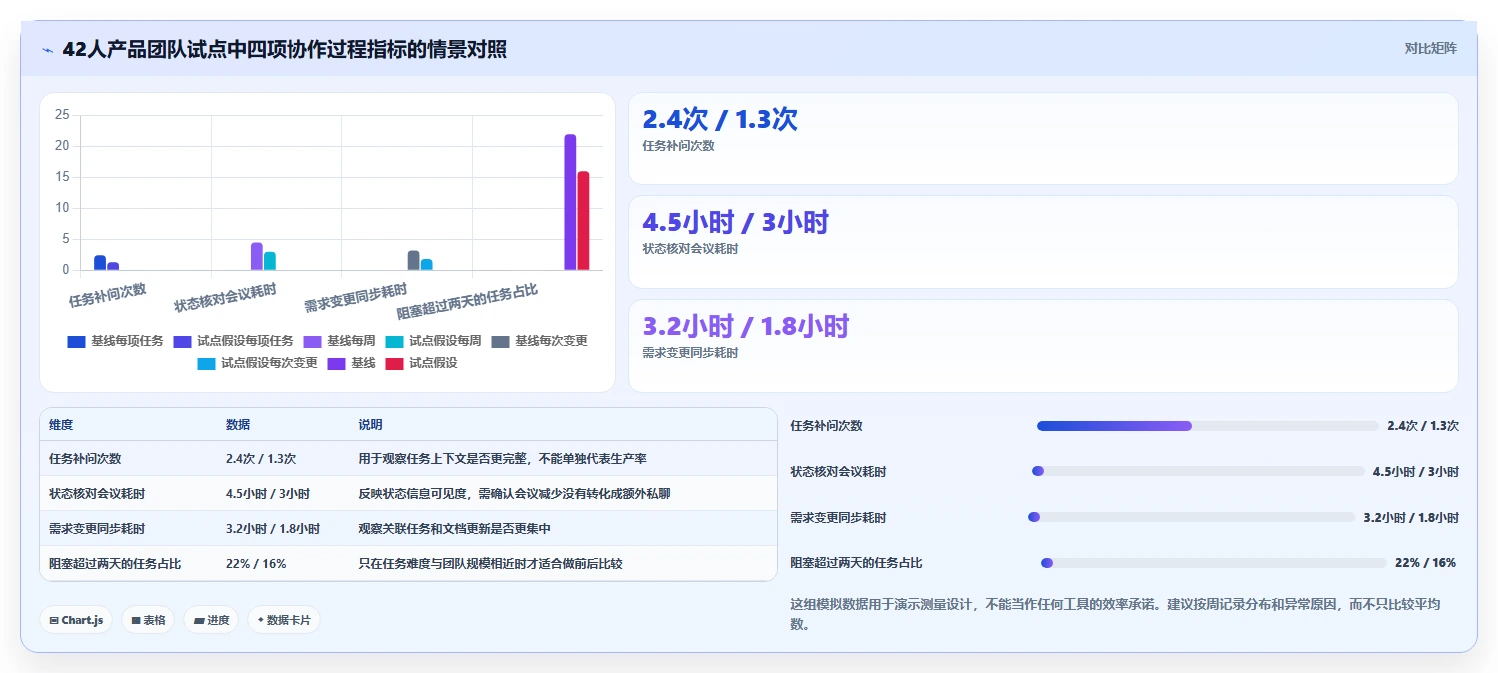
Task: Open the 表格 chip
Action: (148, 620)
